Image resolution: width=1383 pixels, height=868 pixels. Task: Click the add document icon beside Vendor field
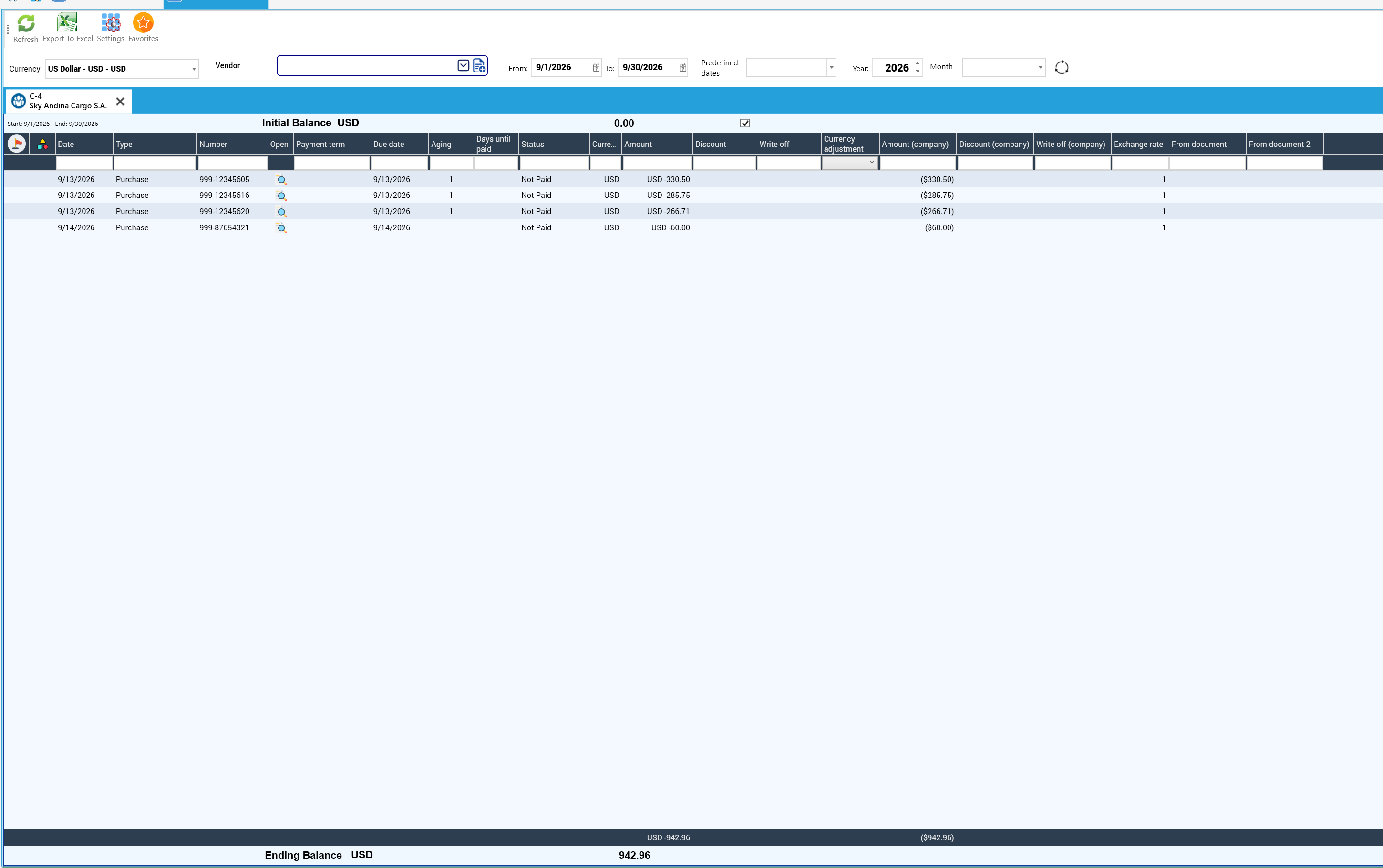[x=479, y=65]
